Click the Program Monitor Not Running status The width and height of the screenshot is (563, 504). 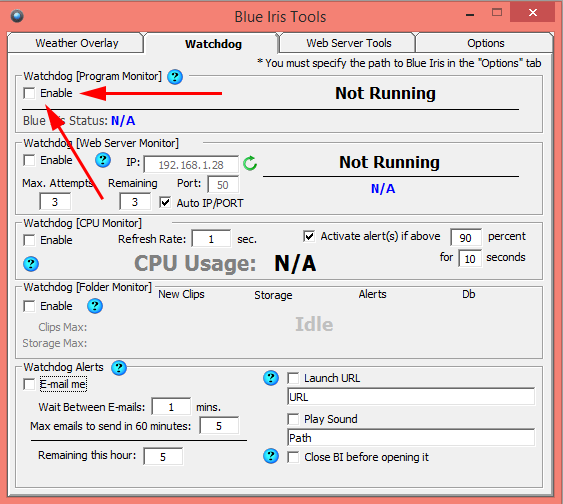[385, 93]
